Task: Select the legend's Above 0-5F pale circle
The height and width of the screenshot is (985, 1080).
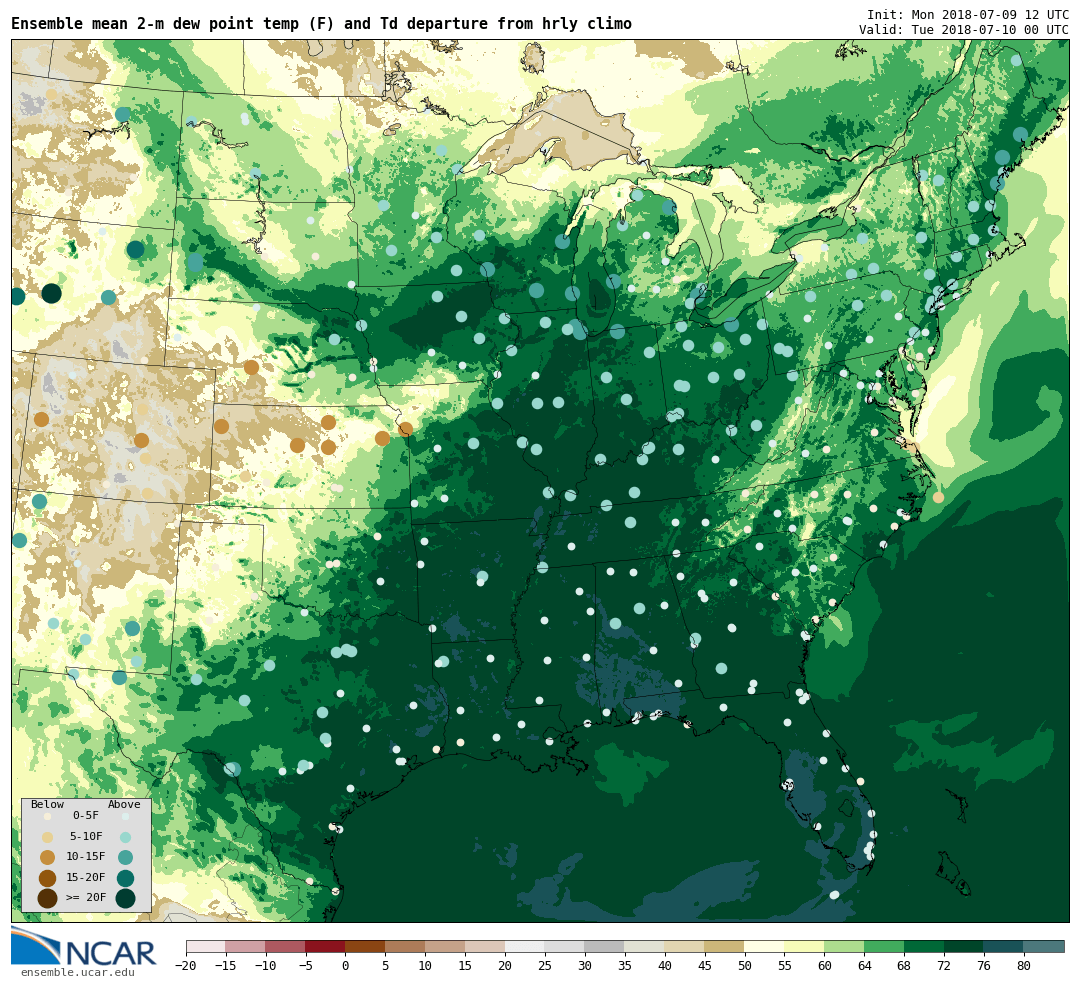Action: [x=125, y=816]
